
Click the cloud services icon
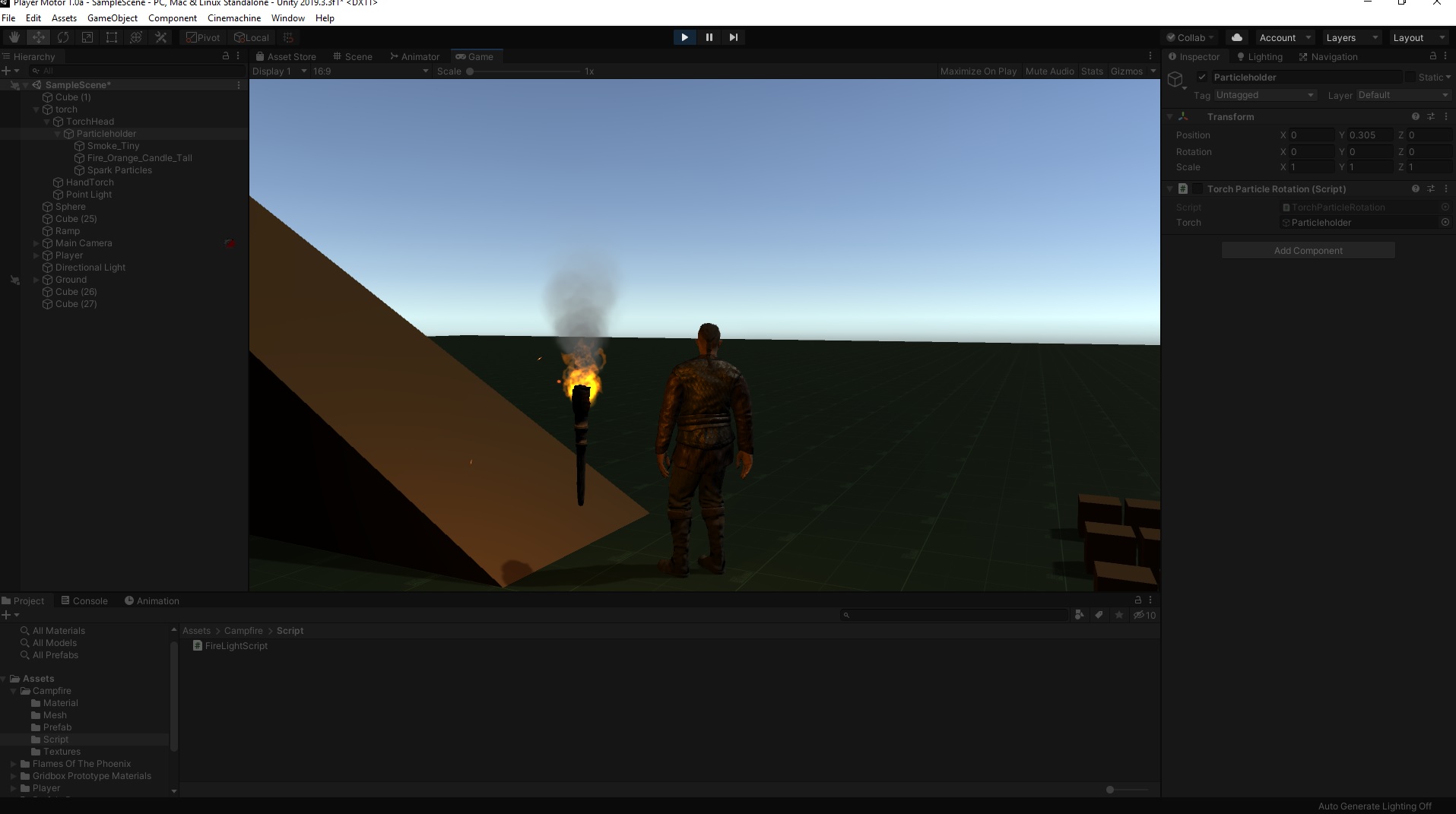tap(1238, 37)
